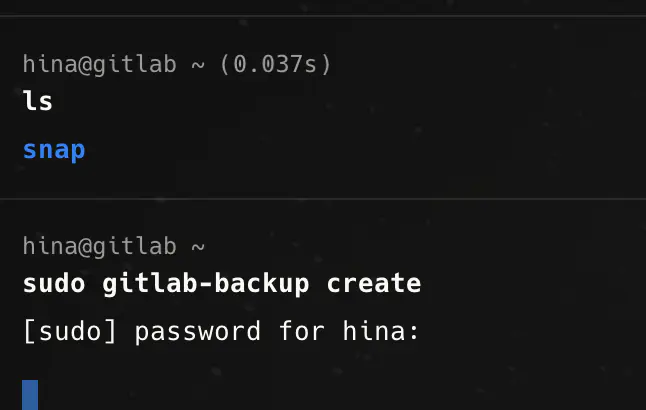
Task: Click the word password in the sudo prompt
Action: click(197, 332)
